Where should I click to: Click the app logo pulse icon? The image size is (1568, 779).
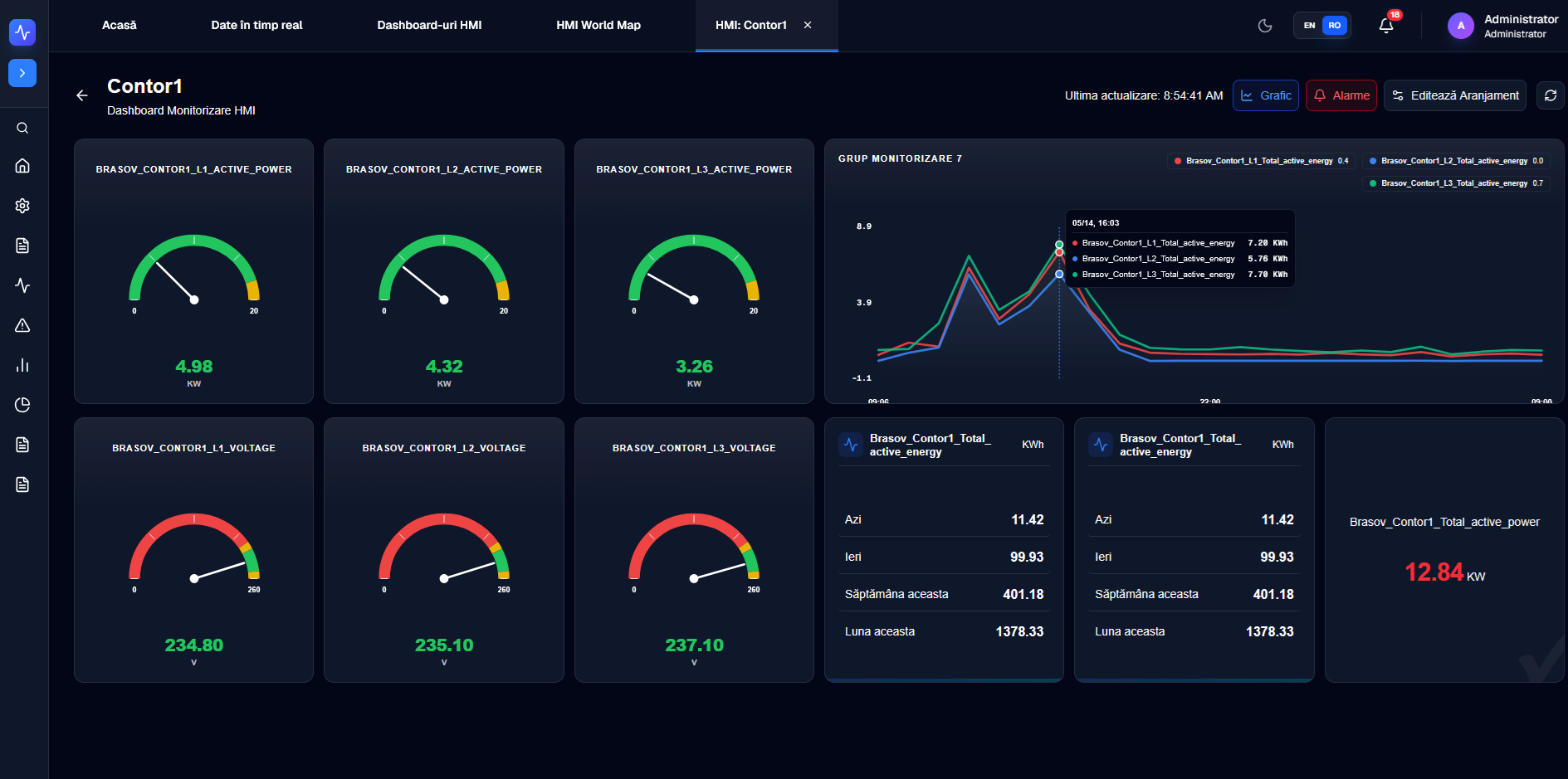click(x=22, y=32)
